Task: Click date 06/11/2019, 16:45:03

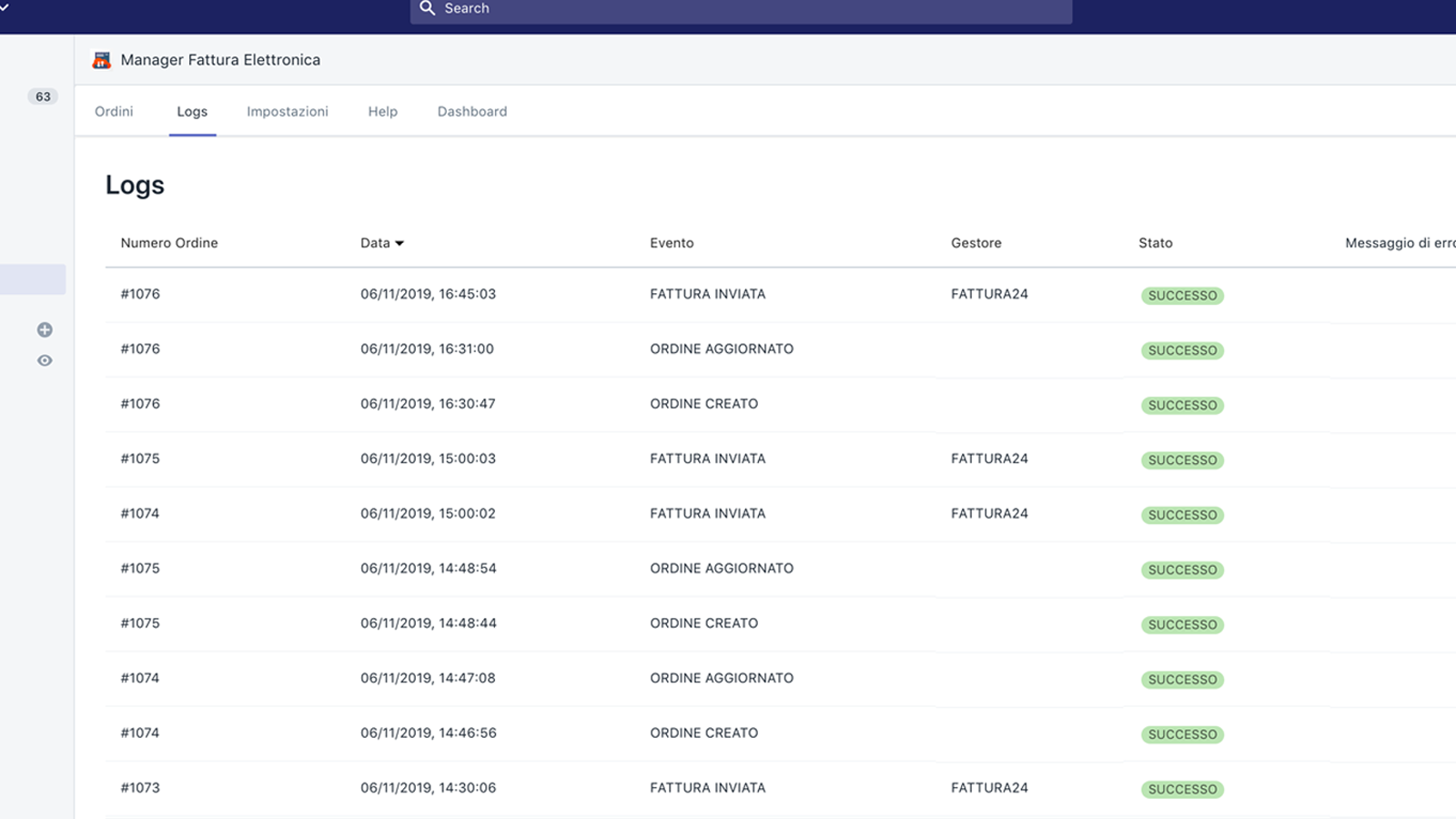Action: pyautogui.click(x=428, y=294)
